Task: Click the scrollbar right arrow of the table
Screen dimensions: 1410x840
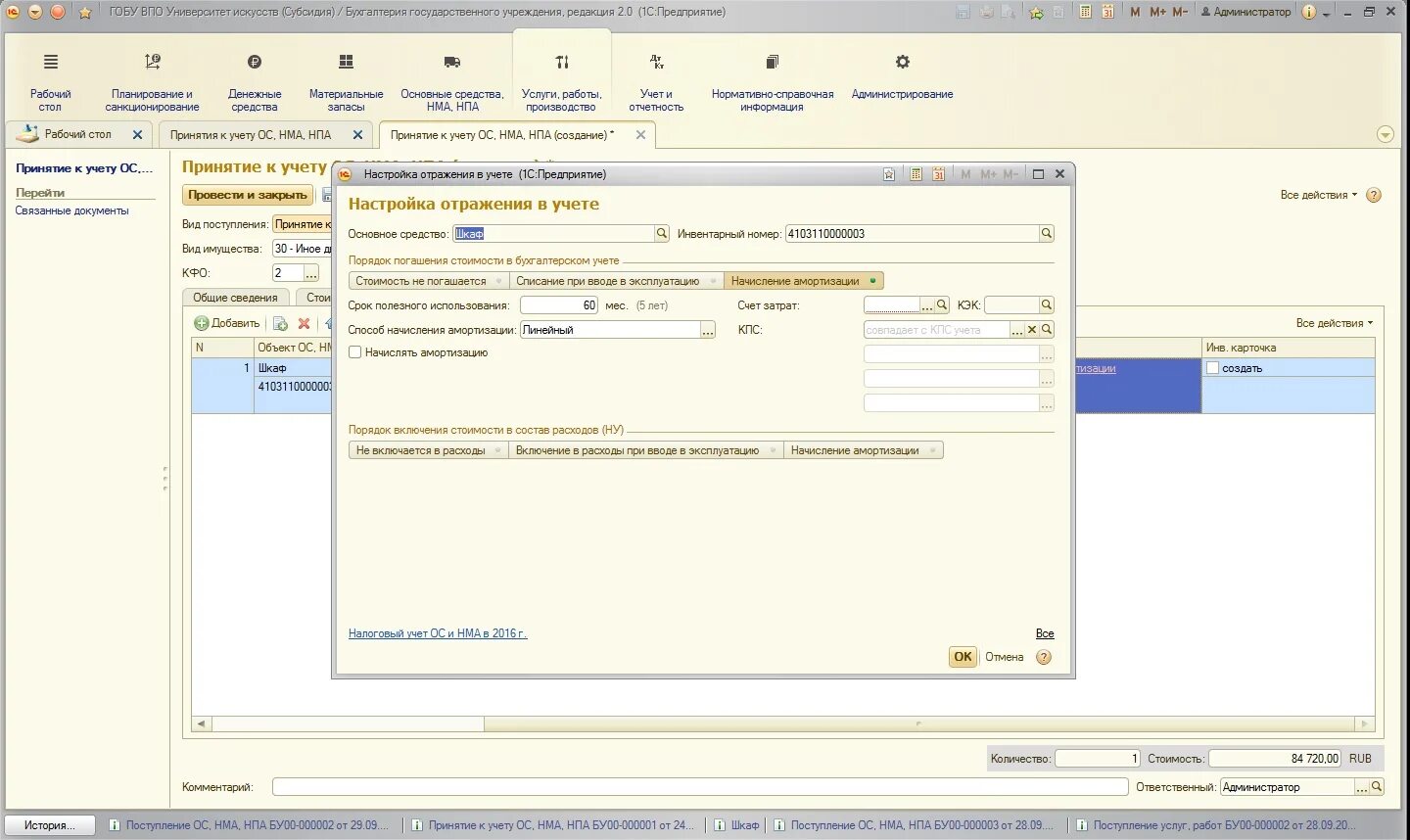Action: point(1365,724)
